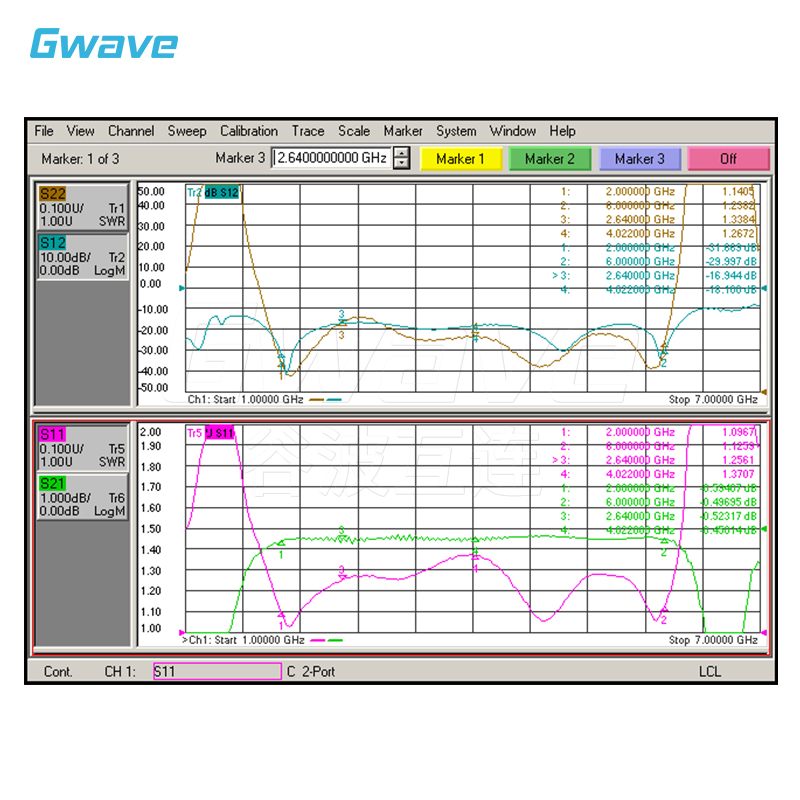The image size is (800, 800).
Task: Open the Trace menu
Action: (308, 131)
